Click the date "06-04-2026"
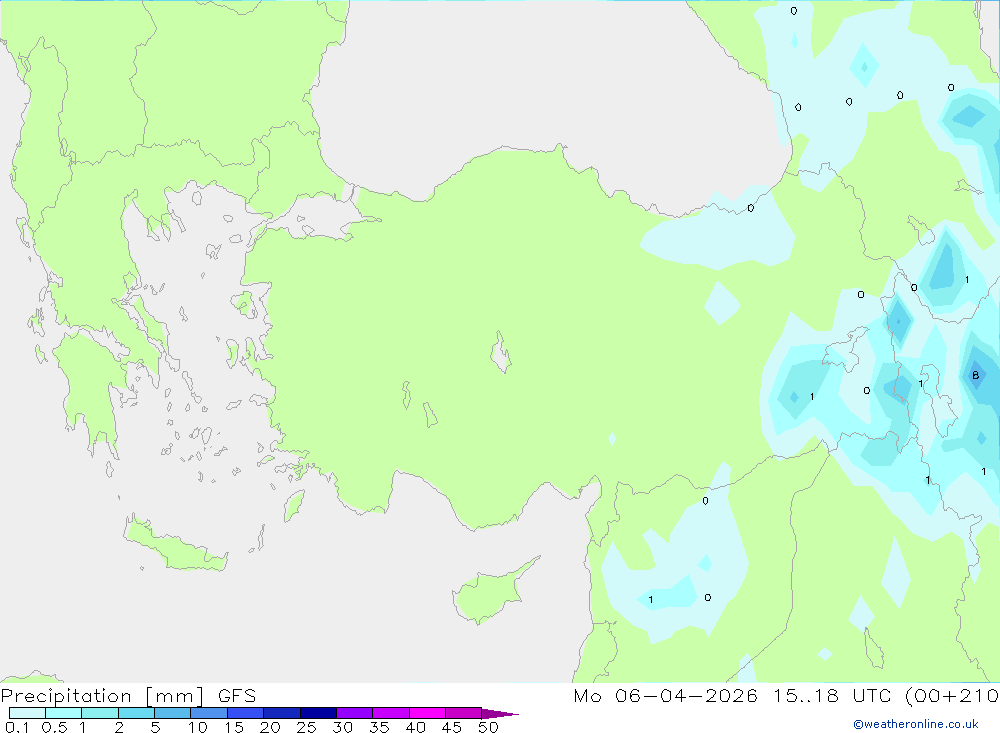The height and width of the screenshot is (733, 1000). point(686,695)
